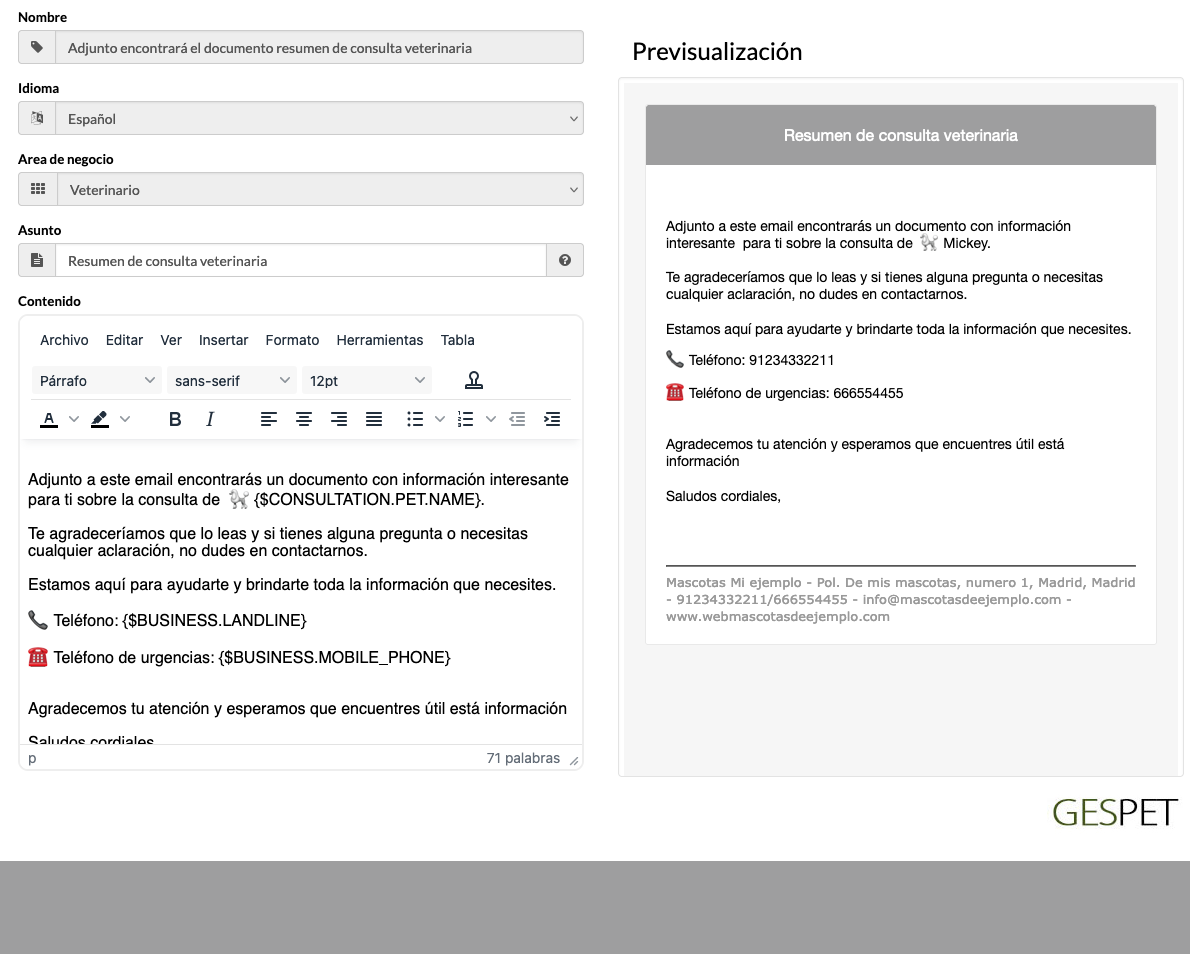The width and height of the screenshot is (1190, 954).
Task: Toggle bold formatting in the editor
Action: [175, 419]
